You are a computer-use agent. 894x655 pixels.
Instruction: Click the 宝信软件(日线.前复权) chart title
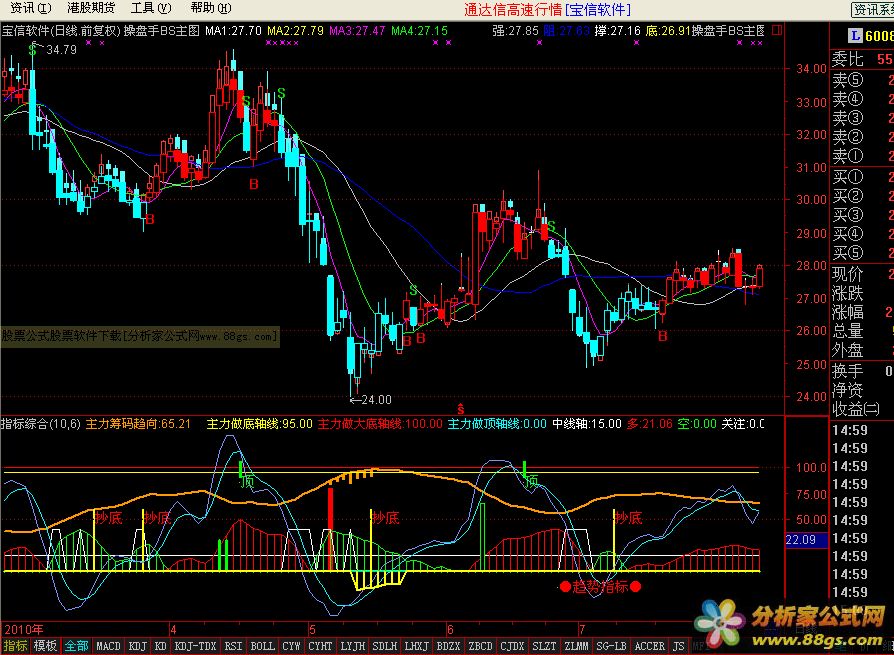click(x=61, y=31)
